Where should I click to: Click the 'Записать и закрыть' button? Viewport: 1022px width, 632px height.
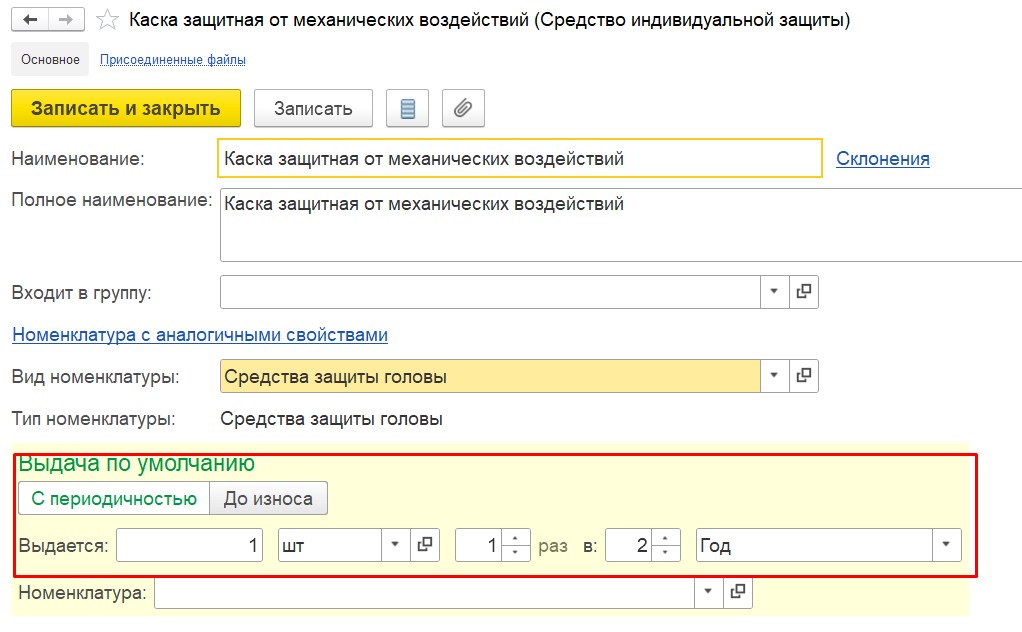click(126, 108)
